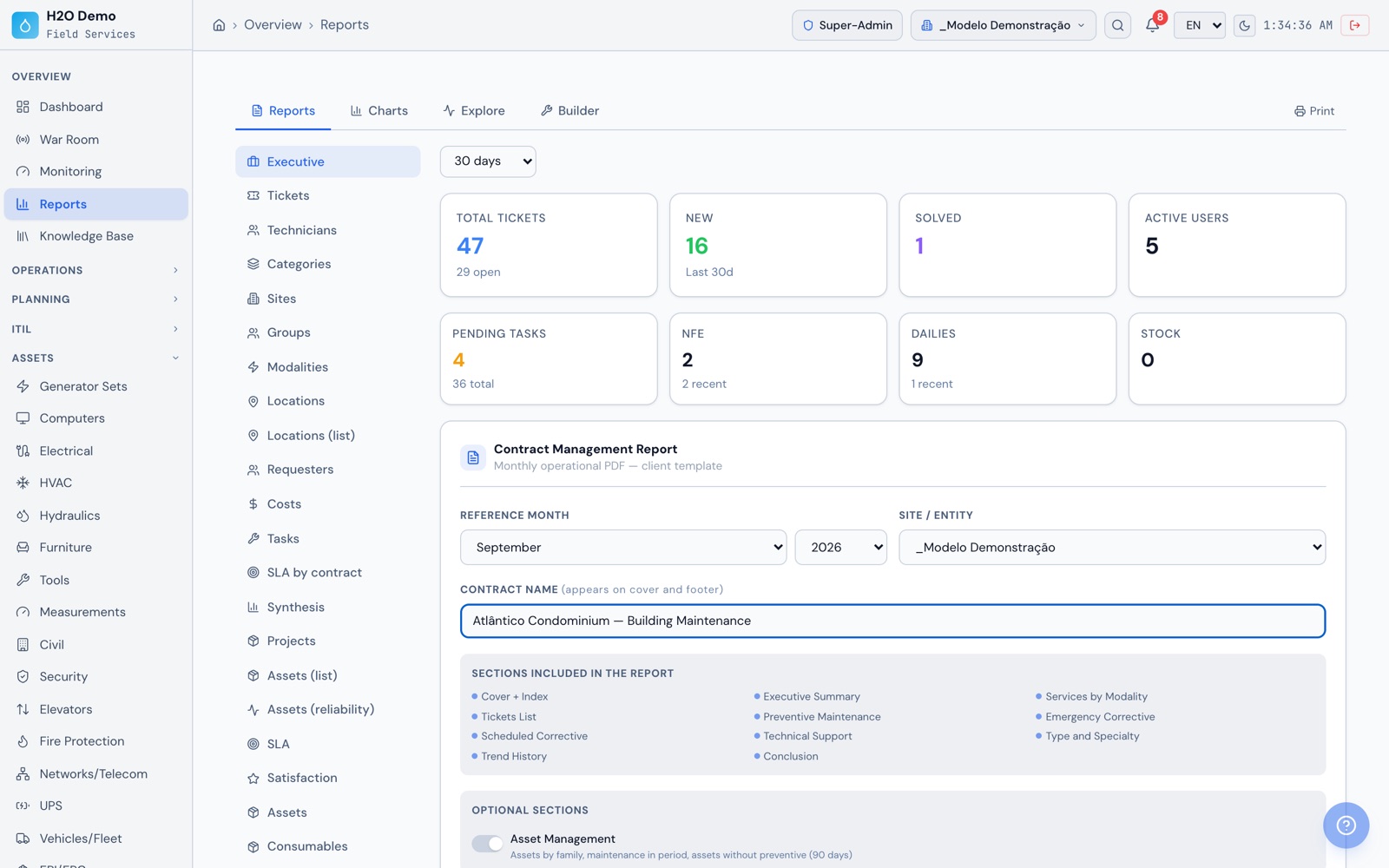Open the 2026 year dropdown
Viewport: 1389px width, 868px height.
tap(841, 547)
